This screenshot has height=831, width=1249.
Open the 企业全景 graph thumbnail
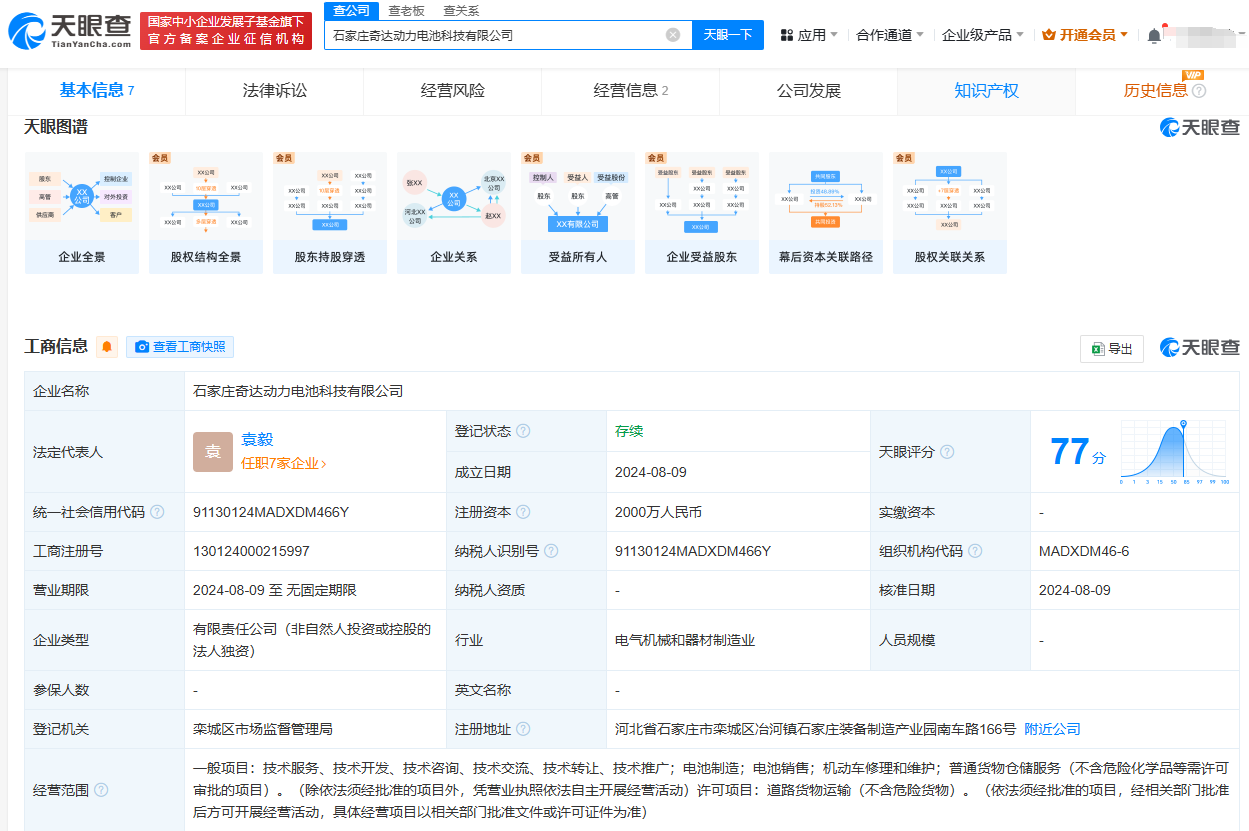point(82,213)
